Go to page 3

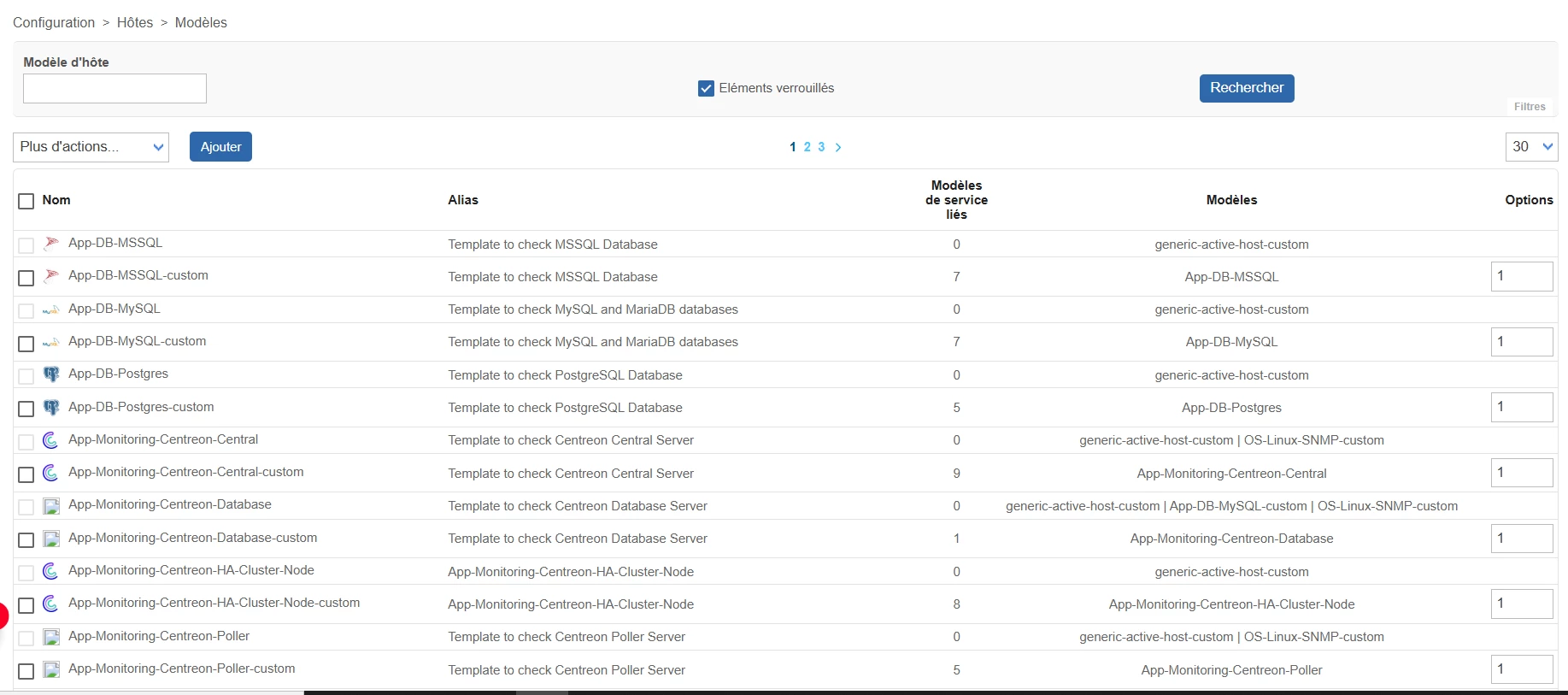[x=821, y=147]
